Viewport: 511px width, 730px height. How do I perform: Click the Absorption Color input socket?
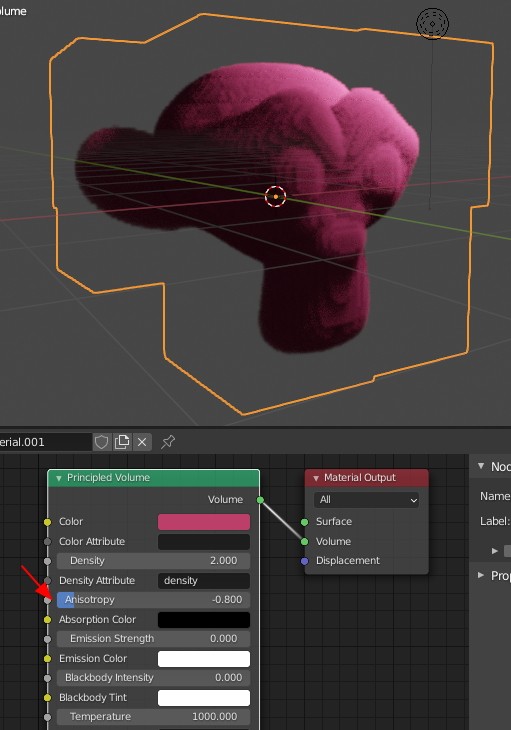[47, 620]
